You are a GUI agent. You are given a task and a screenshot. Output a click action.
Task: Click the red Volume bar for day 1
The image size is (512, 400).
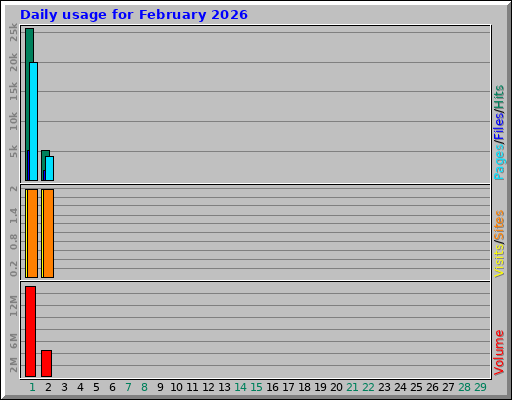30,331
